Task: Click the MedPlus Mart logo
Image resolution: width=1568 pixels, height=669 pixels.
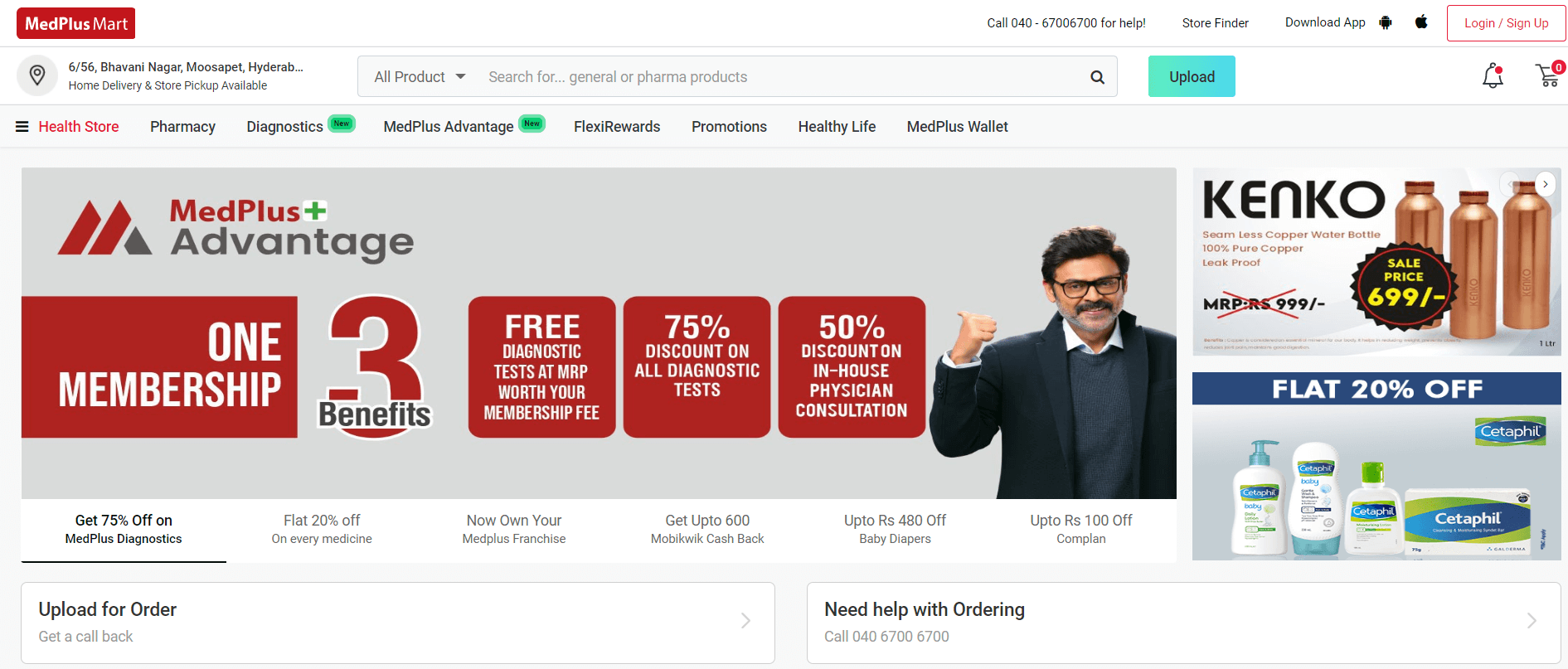Action: click(x=75, y=23)
